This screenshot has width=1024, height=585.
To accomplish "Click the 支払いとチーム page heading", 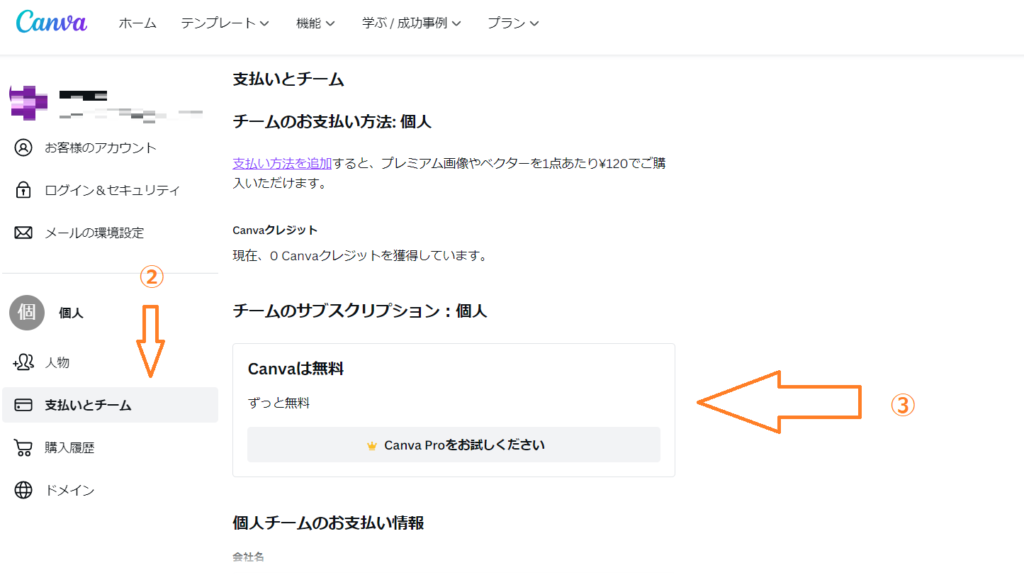I will tap(288, 79).
